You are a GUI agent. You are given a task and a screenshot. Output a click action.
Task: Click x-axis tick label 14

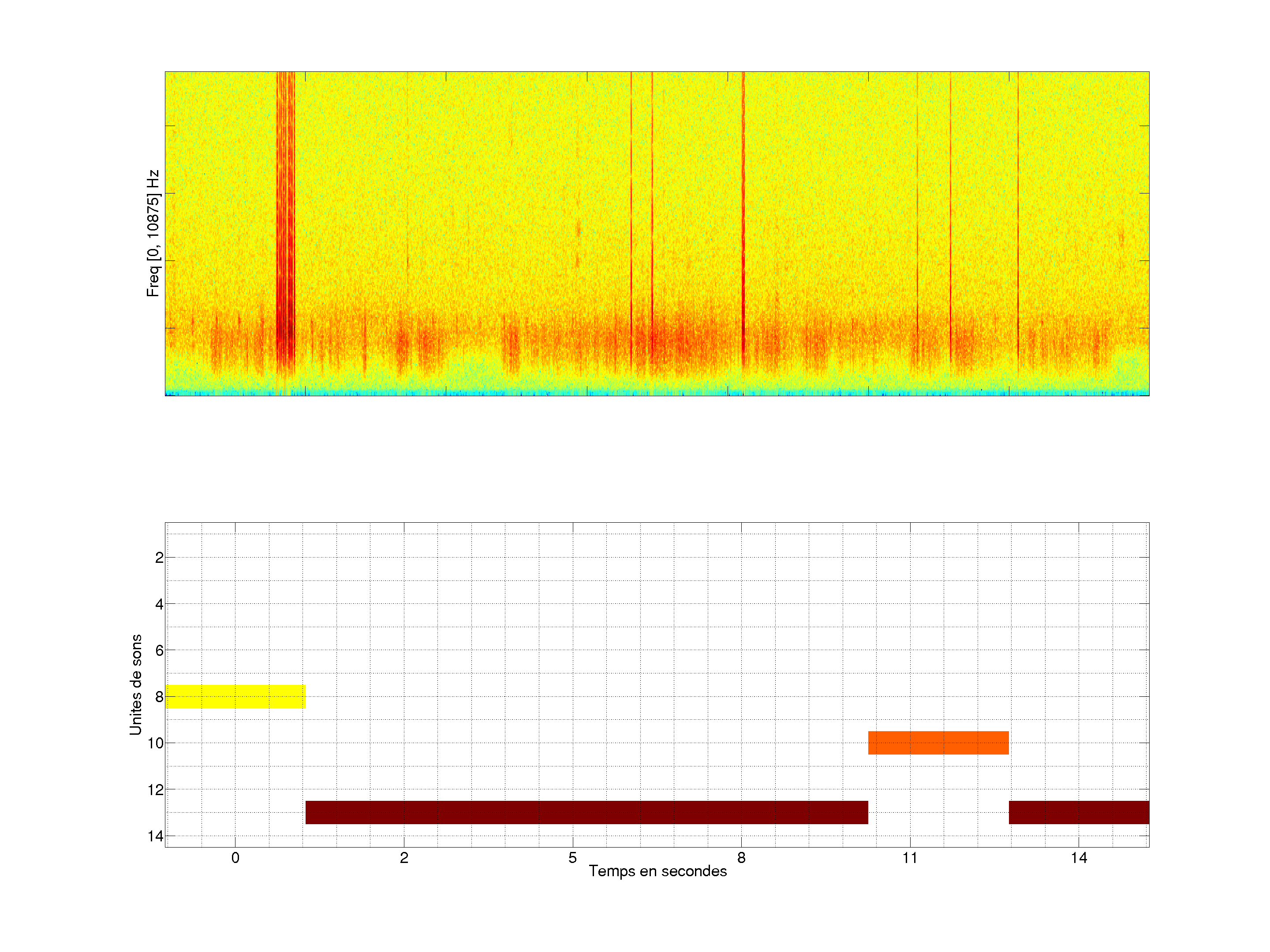pyautogui.click(x=1078, y=858)
